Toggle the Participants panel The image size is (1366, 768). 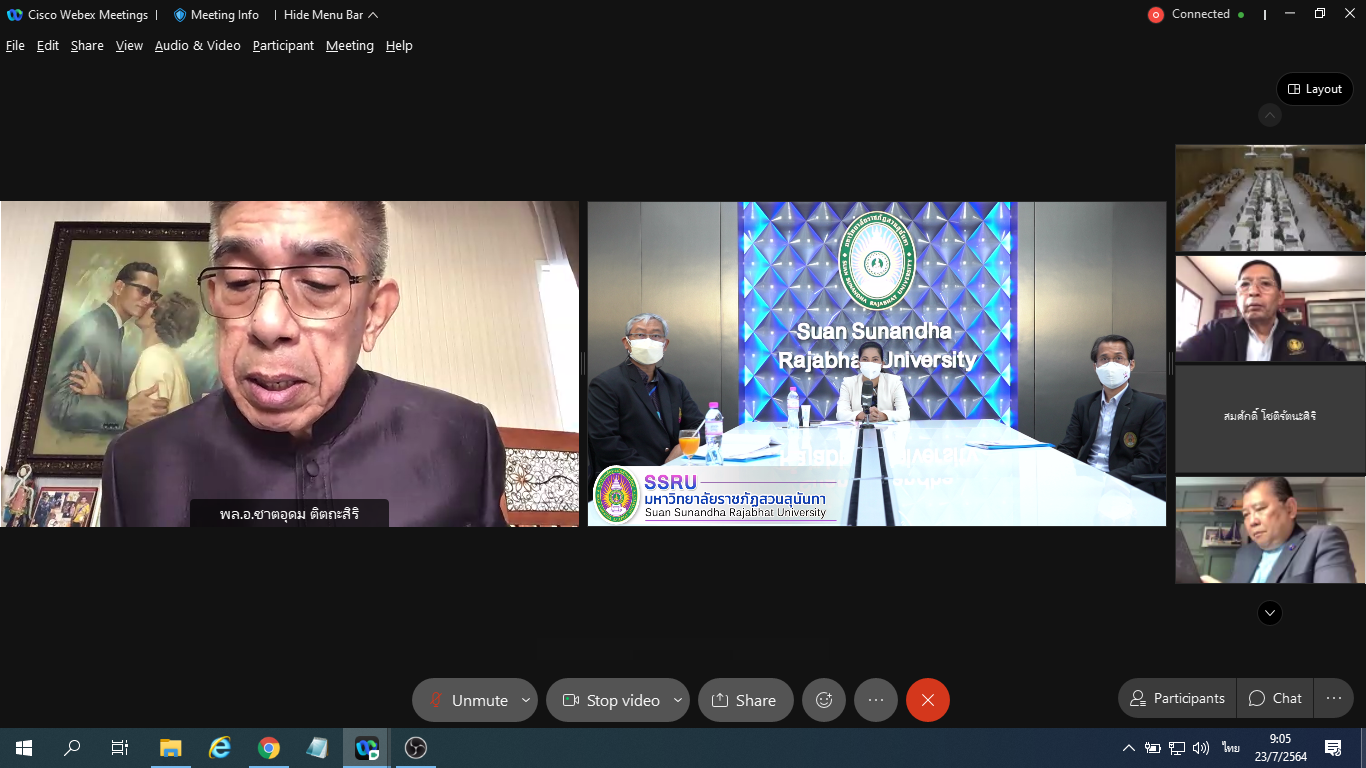pyautogui.click(x=1177, y=698)
